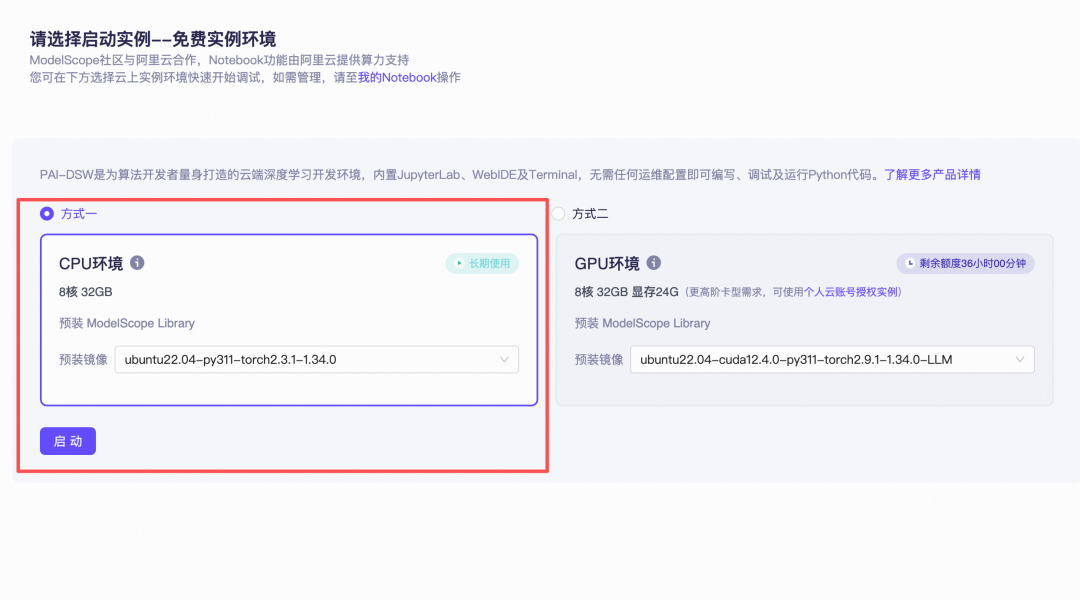The image size is (1080, 600).
Task: Click the 长期使用 tag on CPU card
Action: coord(482,262)
